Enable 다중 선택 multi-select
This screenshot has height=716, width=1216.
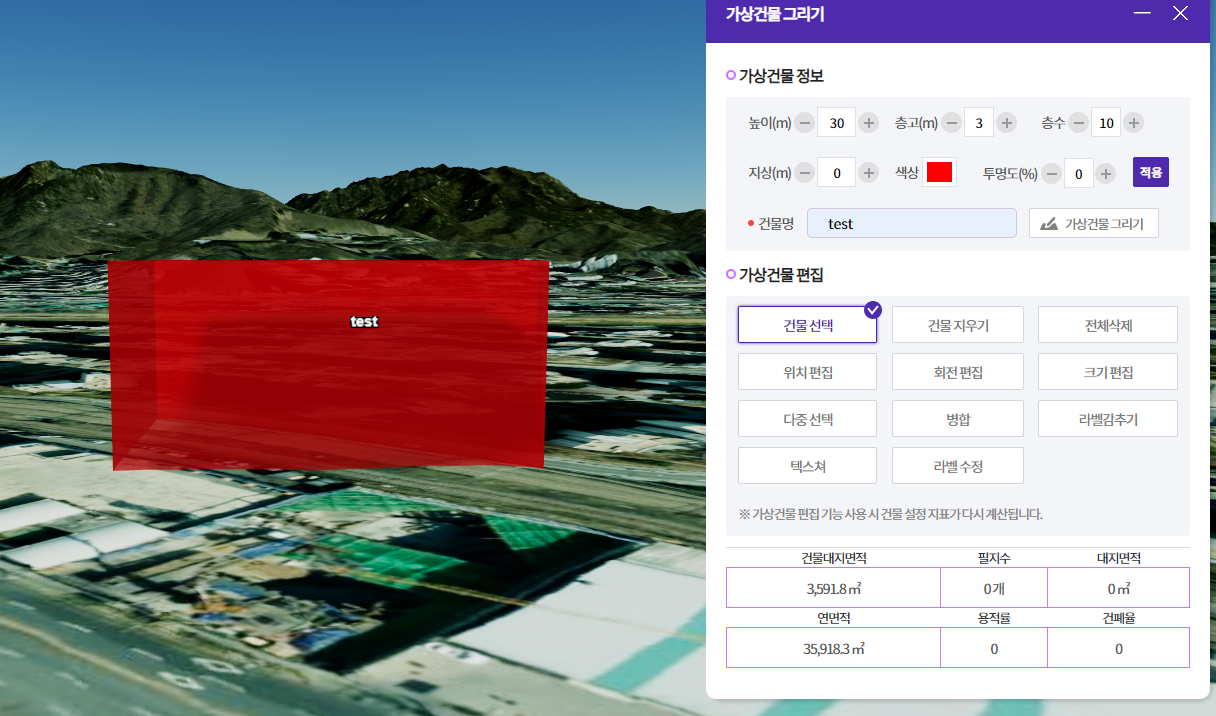808,419
